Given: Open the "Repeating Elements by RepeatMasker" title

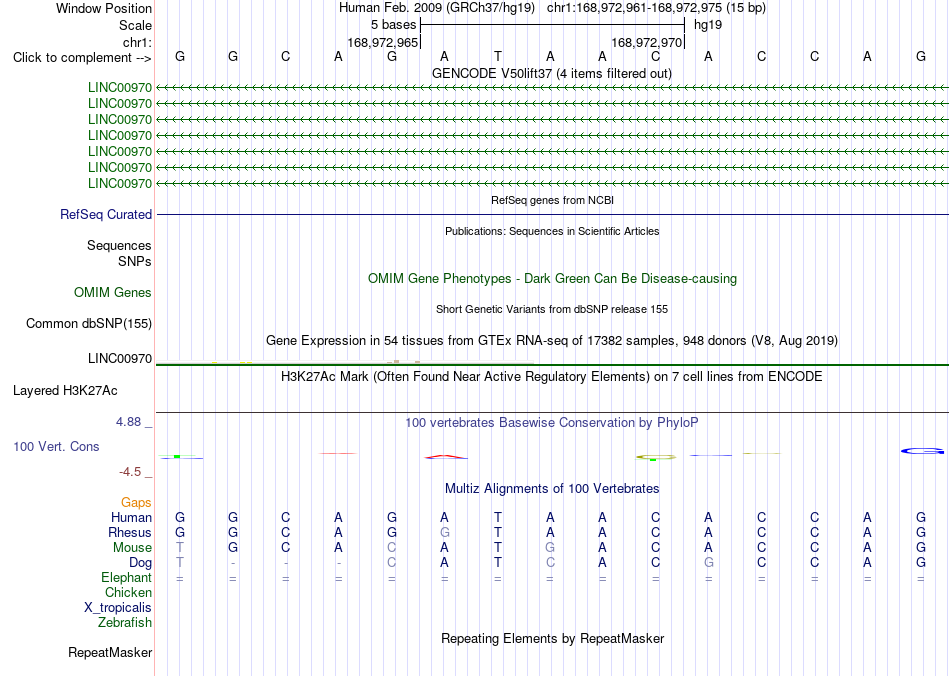Looking at the screenshot, I should tap(553, 638).
